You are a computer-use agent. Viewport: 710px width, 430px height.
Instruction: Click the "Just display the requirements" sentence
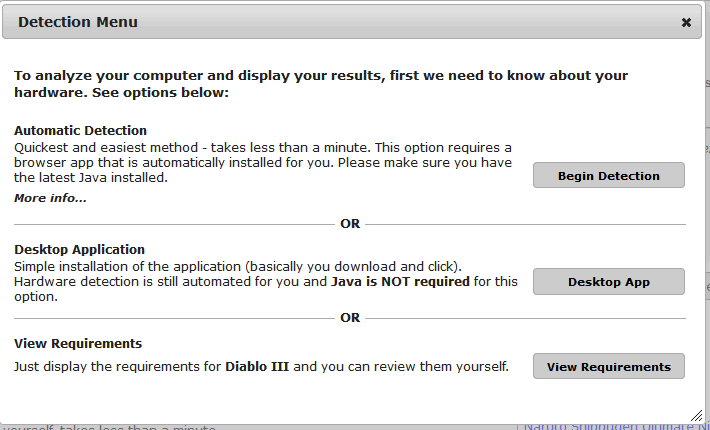click(x=261, y=366)
